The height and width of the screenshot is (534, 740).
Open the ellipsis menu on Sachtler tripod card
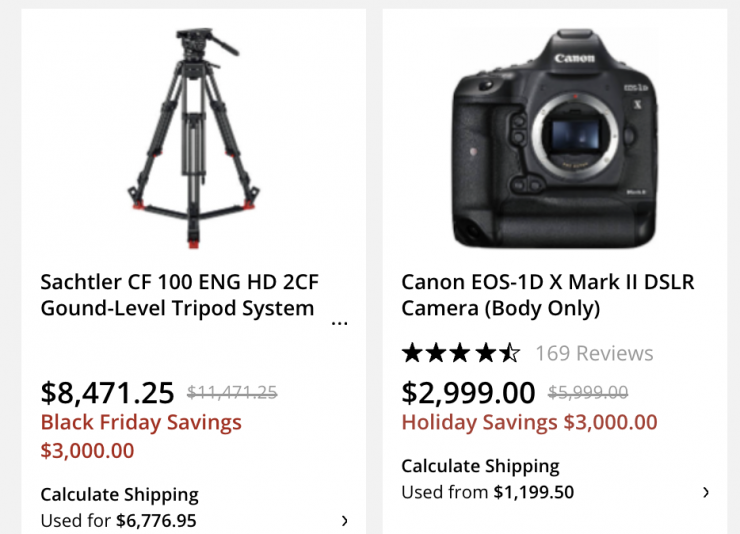pyautogui.click(x=339, y=323)
